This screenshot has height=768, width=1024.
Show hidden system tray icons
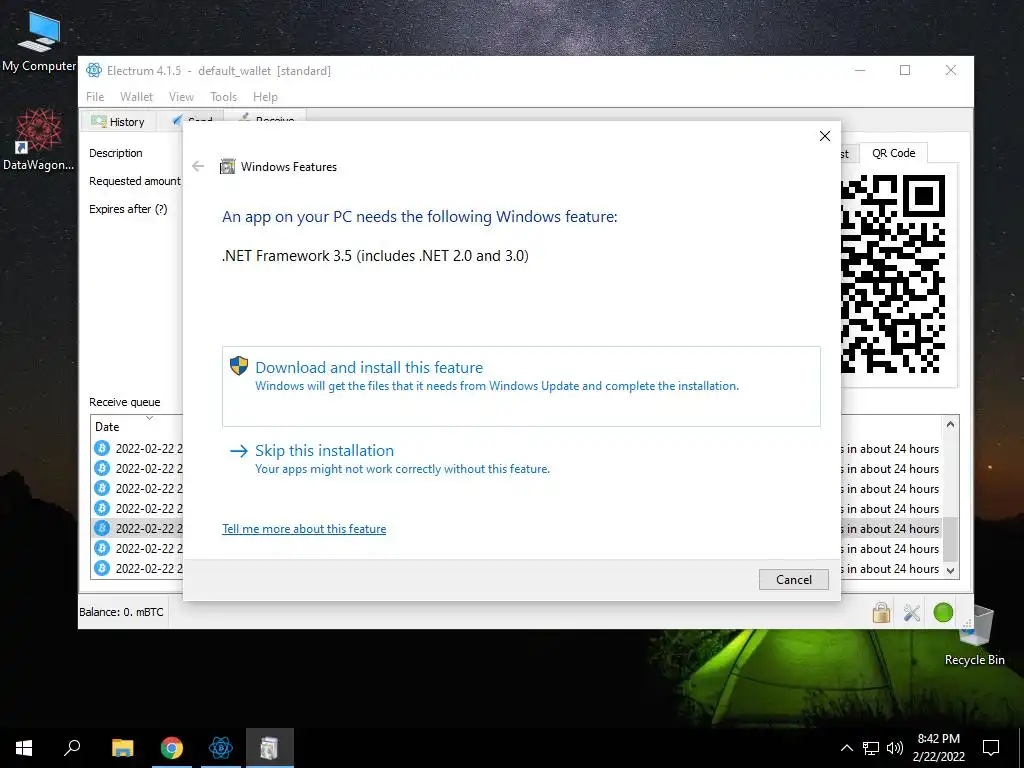(x=846, y=748)
